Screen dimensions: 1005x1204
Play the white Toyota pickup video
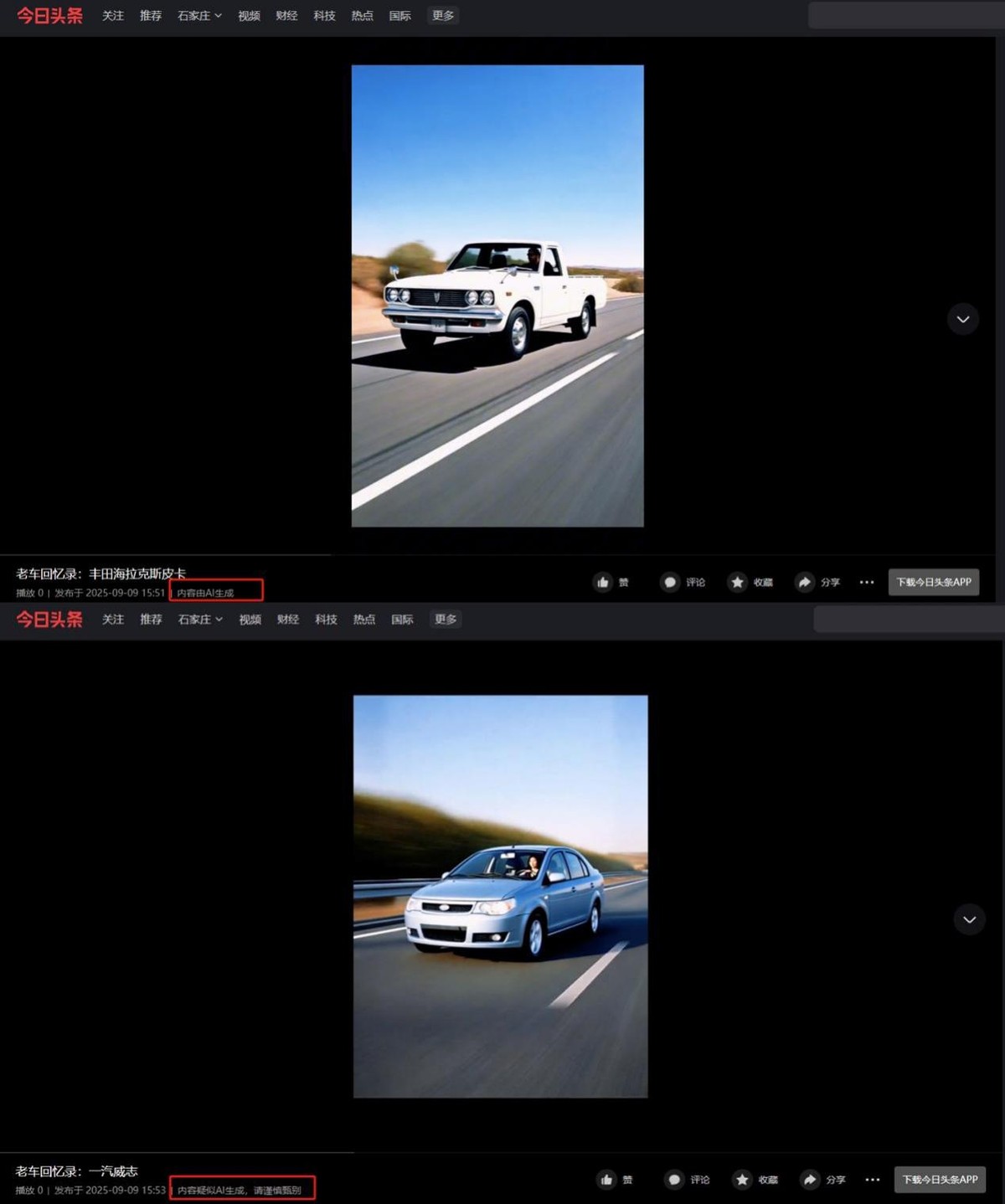tap(497, 296)
